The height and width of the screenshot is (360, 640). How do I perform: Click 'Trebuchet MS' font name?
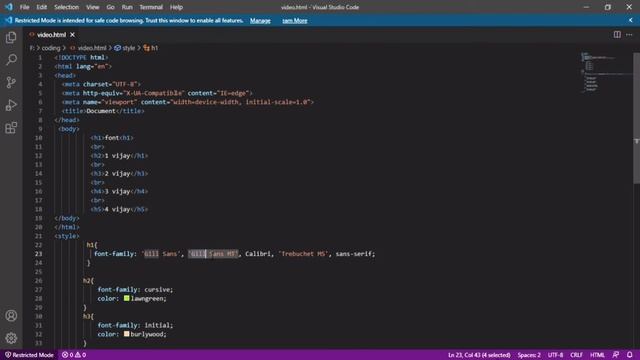click(x=304, y=254)
